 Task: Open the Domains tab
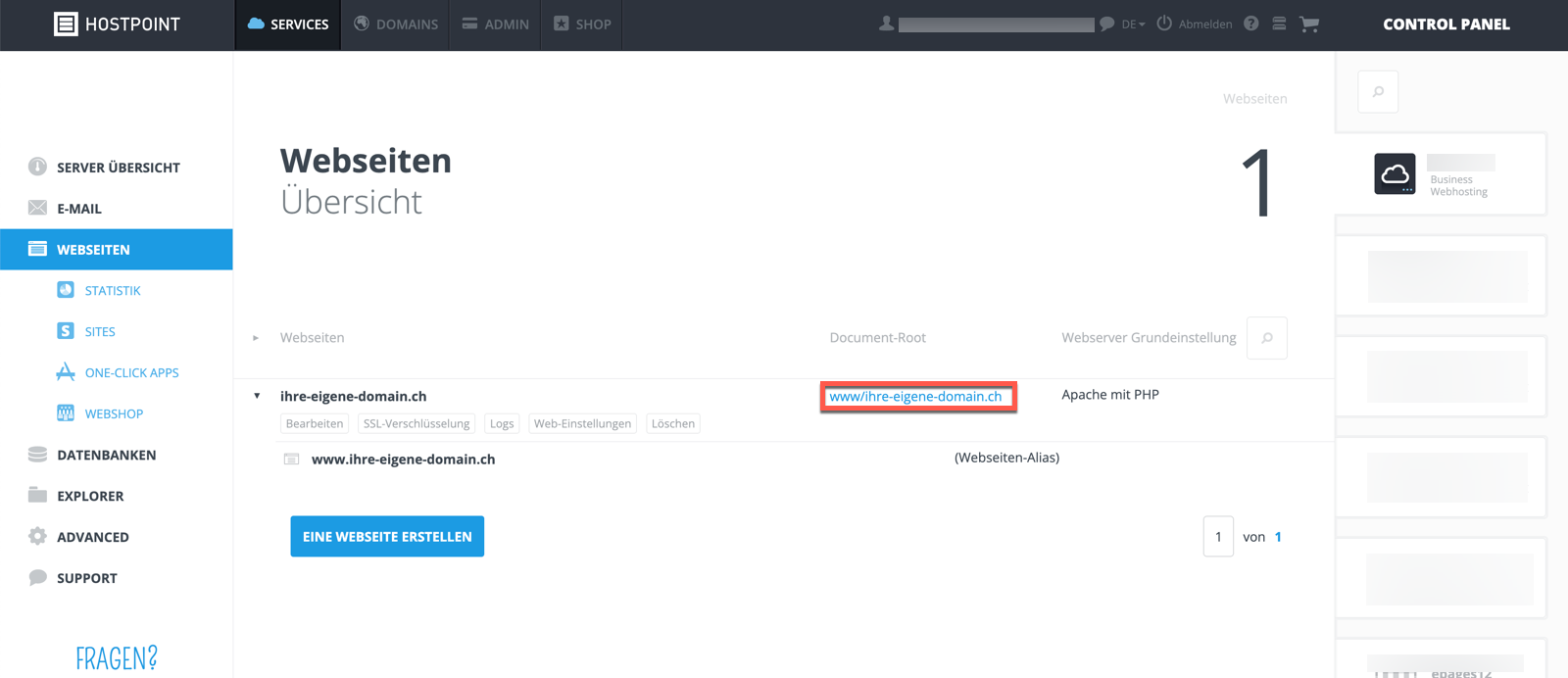(x=396, y=24)
